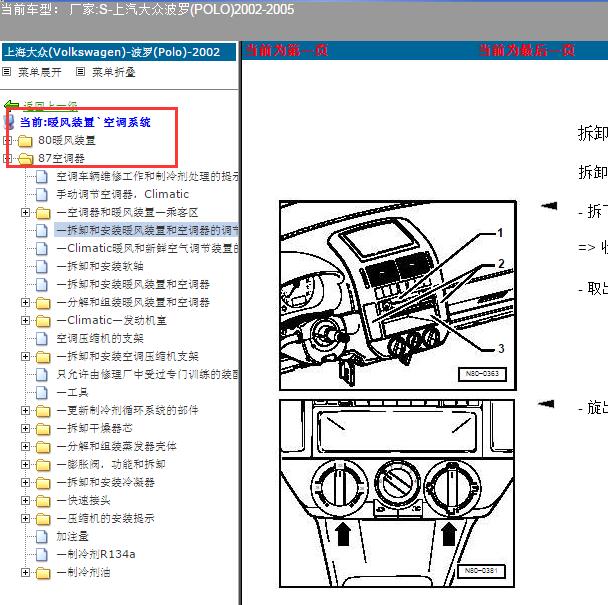Click folder icon for 一更新制冷剂循环系统的部件
Screen dimensions: 608x605
tap(43, 410)
